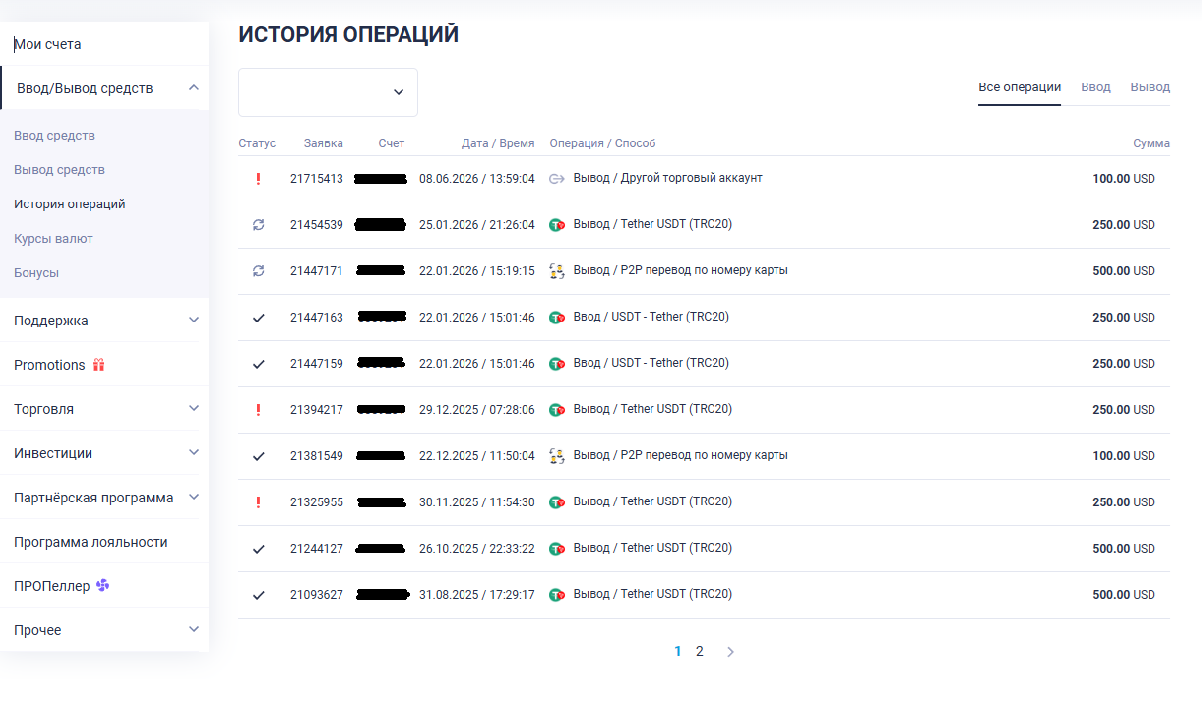1202x708 pixels.
Task: Click Tether icon in the 26.10.2025 row
Action: coord(557,549)
